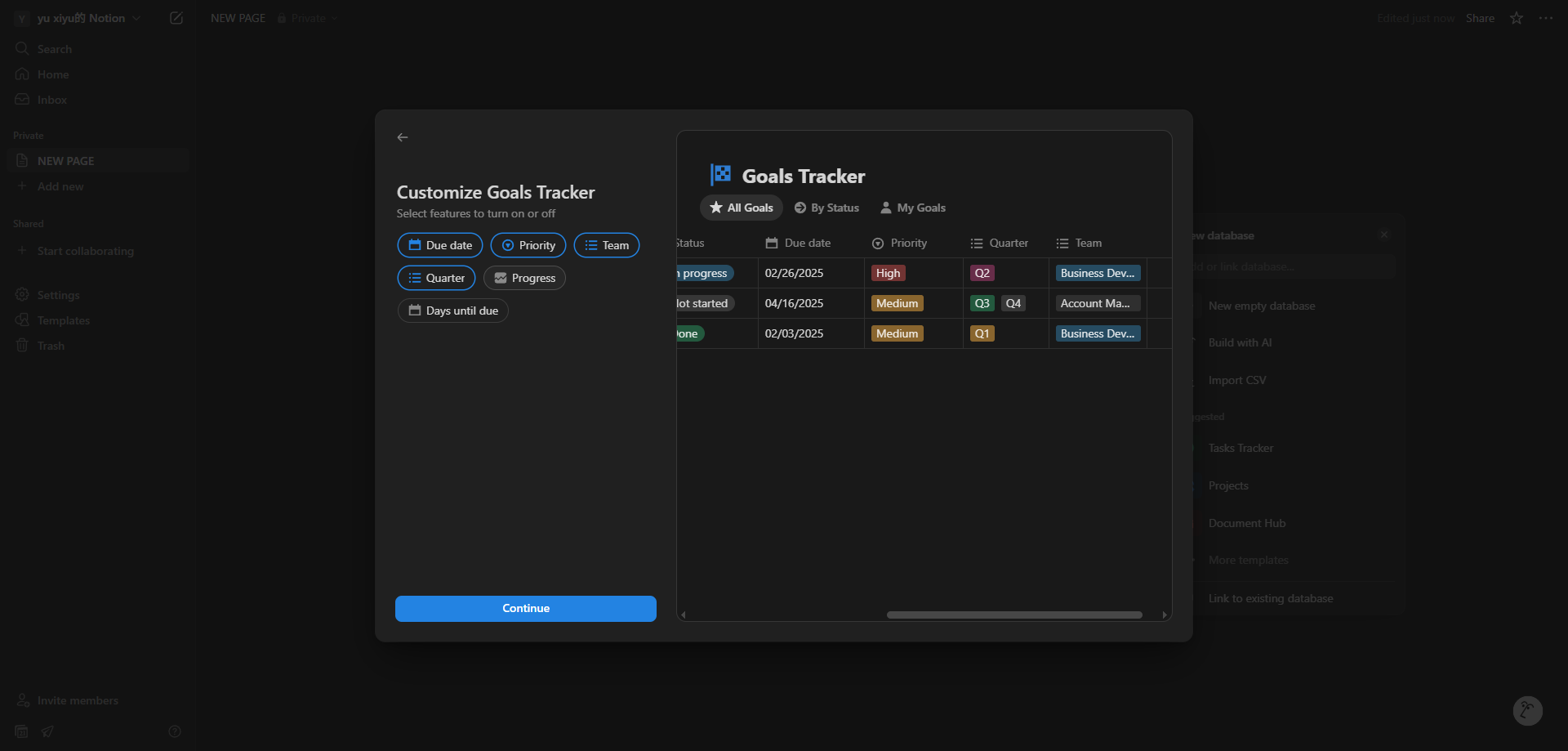Click the Due date column header
1568x751 pixels.
(798, 244)
